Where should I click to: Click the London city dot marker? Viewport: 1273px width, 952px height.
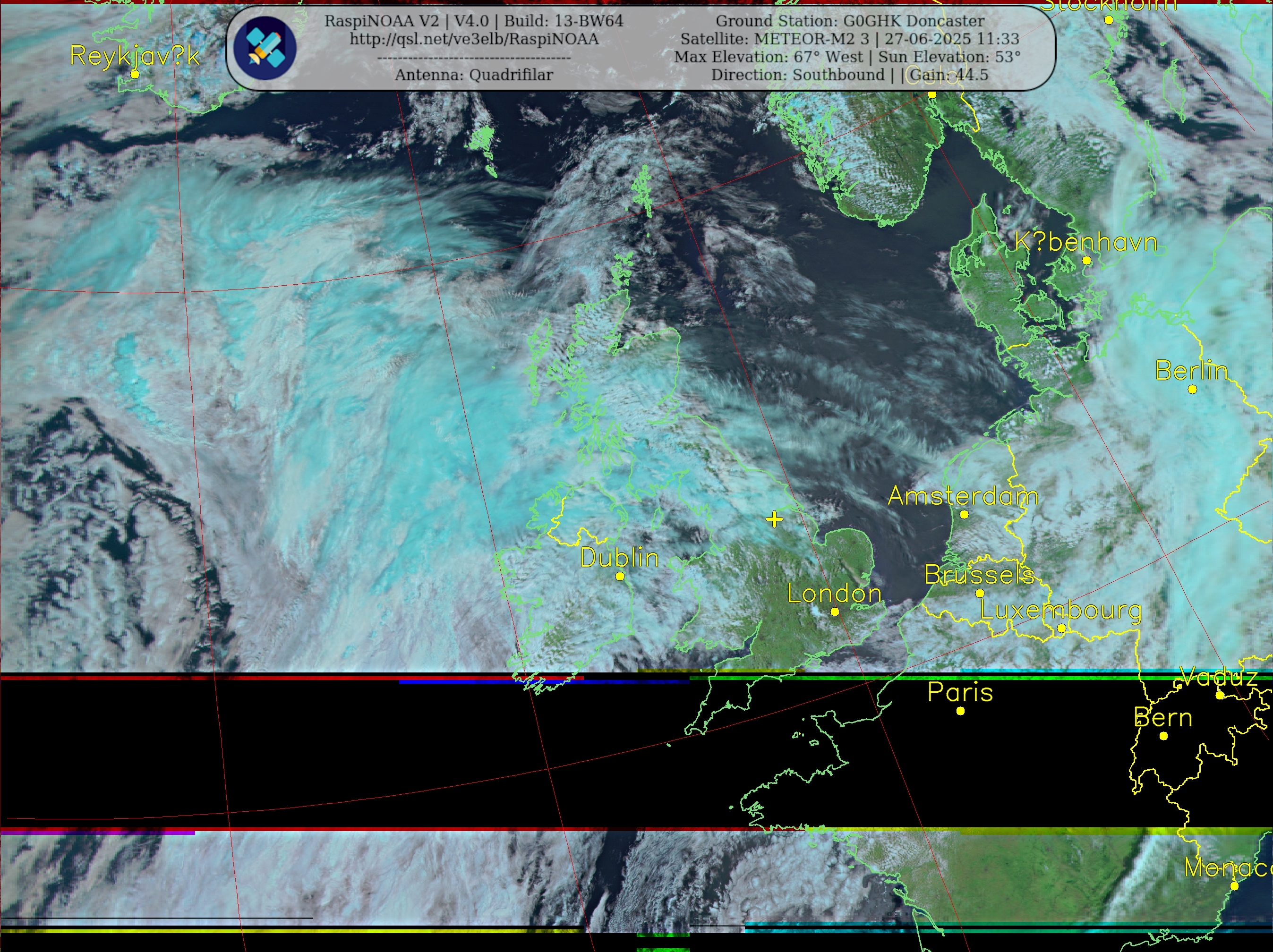[x=835, y=612]
